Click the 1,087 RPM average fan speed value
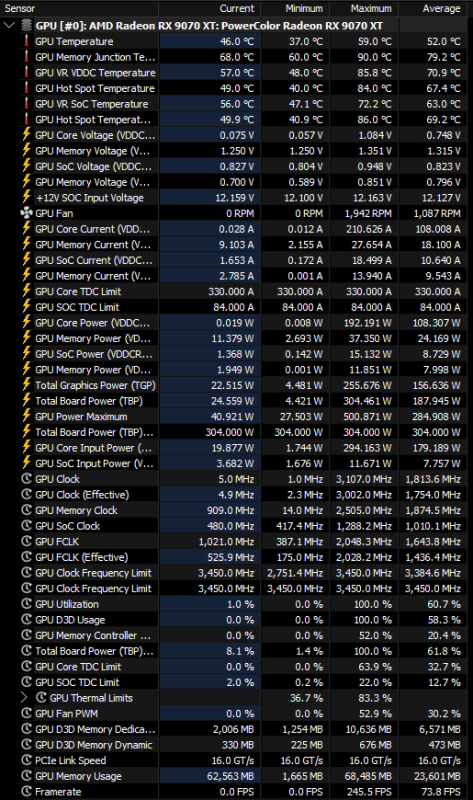Viewport: 473px width, 800px height. [437, 213]
